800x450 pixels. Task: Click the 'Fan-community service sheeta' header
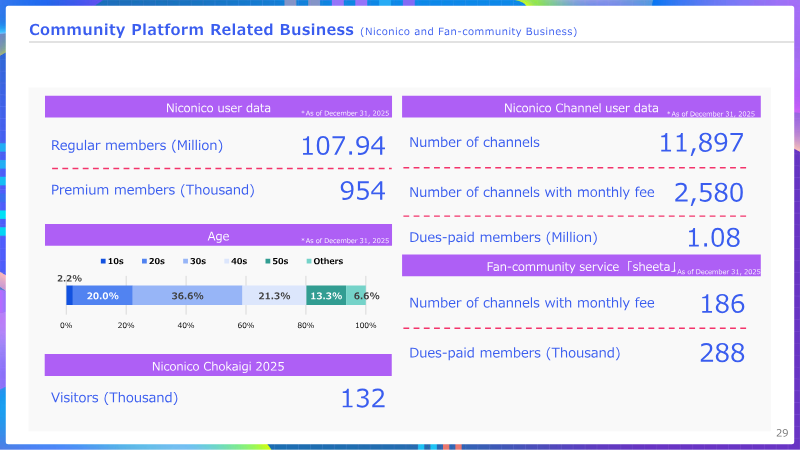[x=581, y=266]
